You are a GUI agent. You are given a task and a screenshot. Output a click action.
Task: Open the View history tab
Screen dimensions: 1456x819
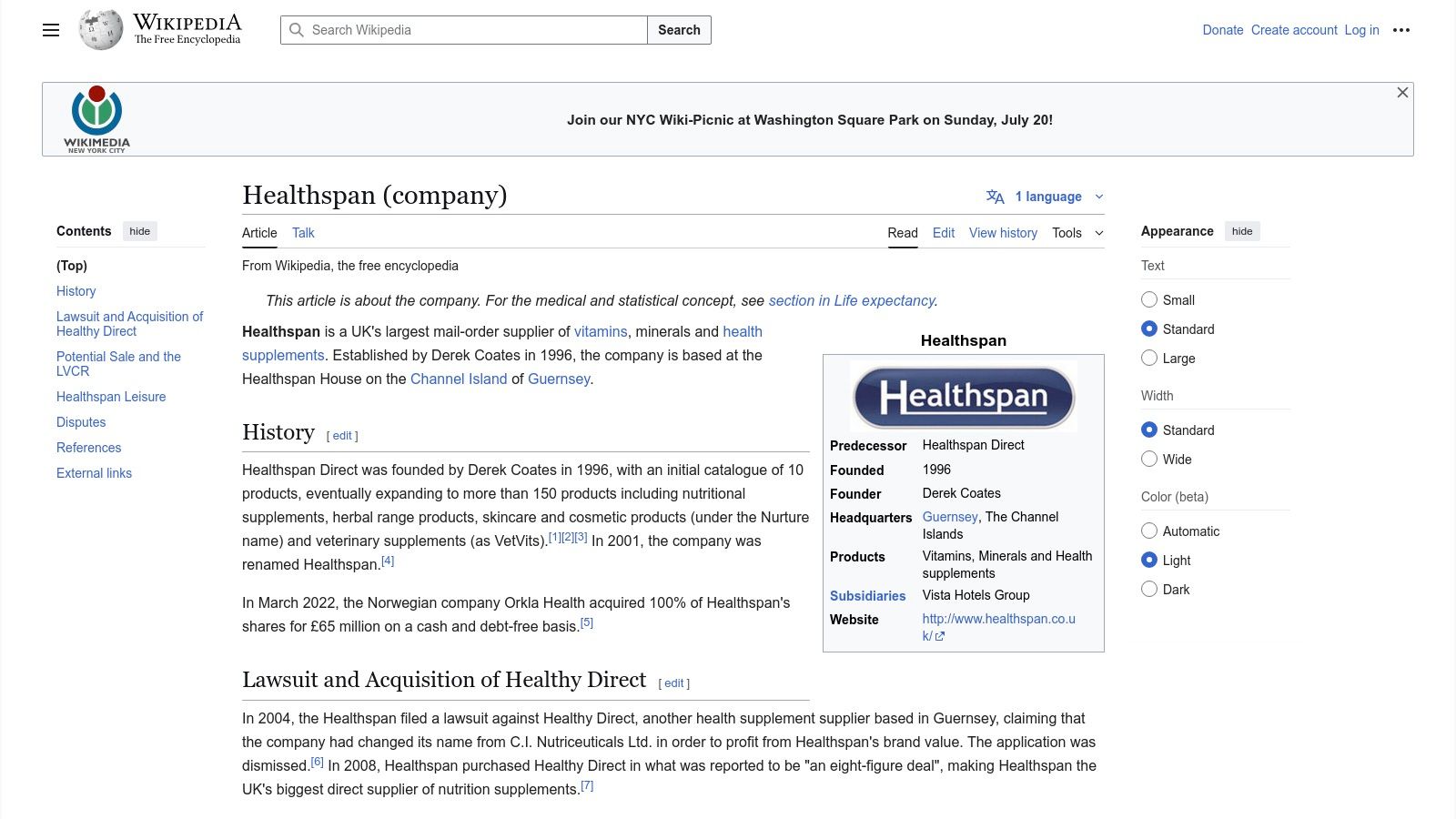[1003, 233]
